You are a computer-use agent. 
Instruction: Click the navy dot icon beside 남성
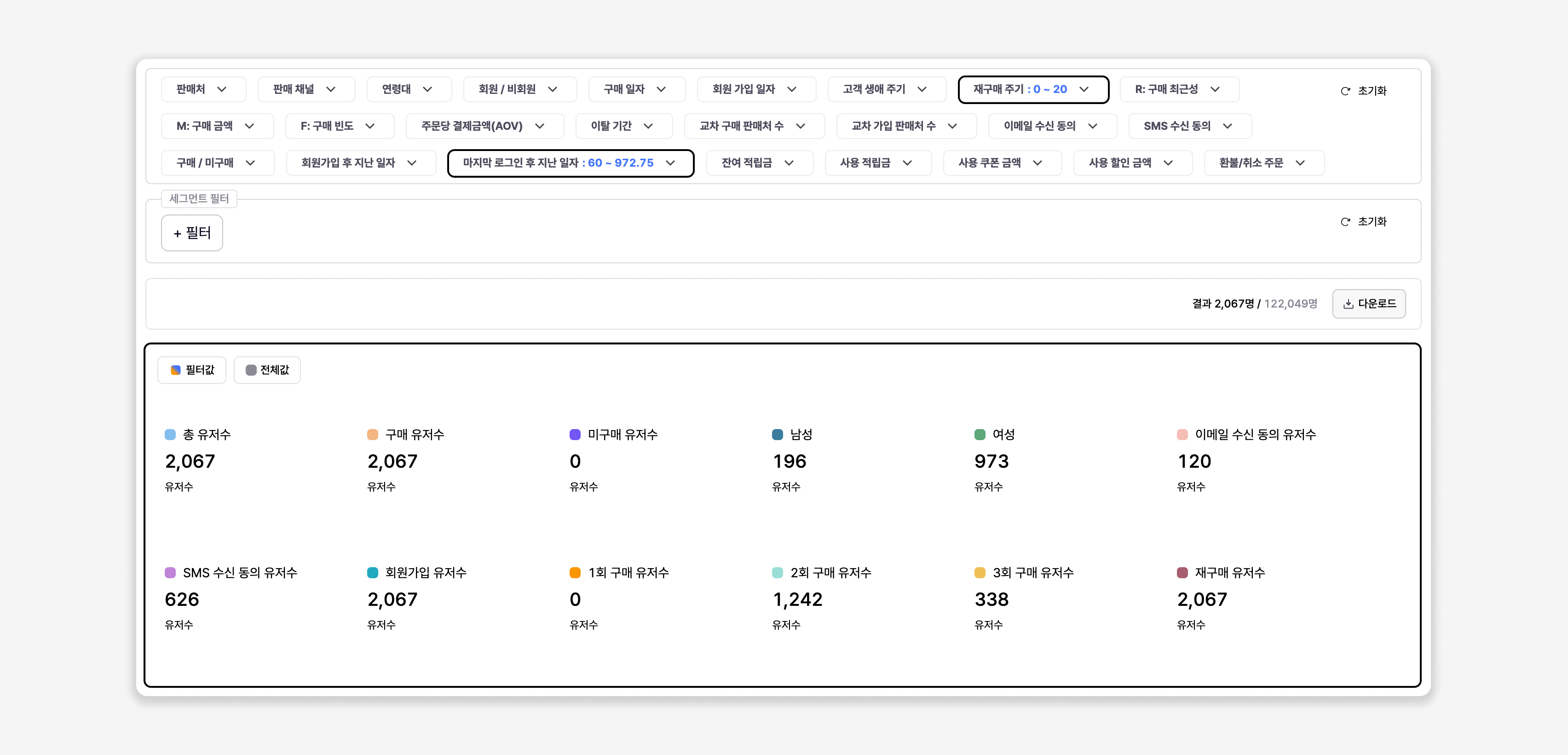click(777, 434)
